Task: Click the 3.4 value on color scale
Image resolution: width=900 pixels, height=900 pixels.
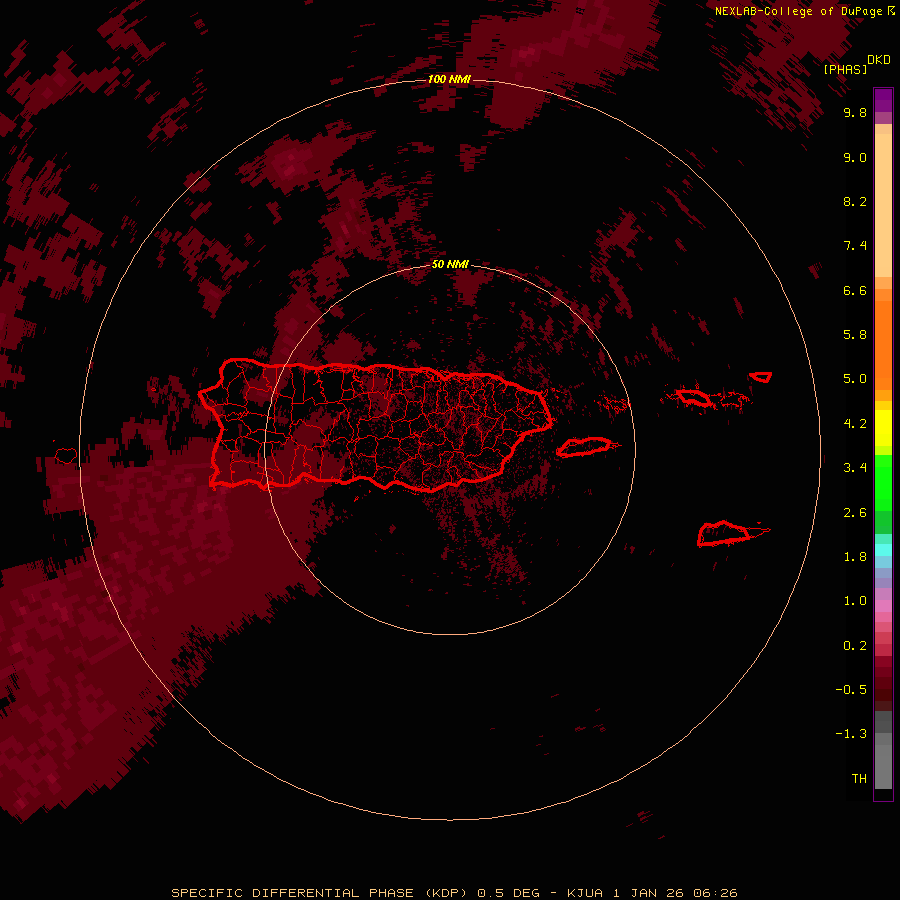Action: click(x=855, y=468)
